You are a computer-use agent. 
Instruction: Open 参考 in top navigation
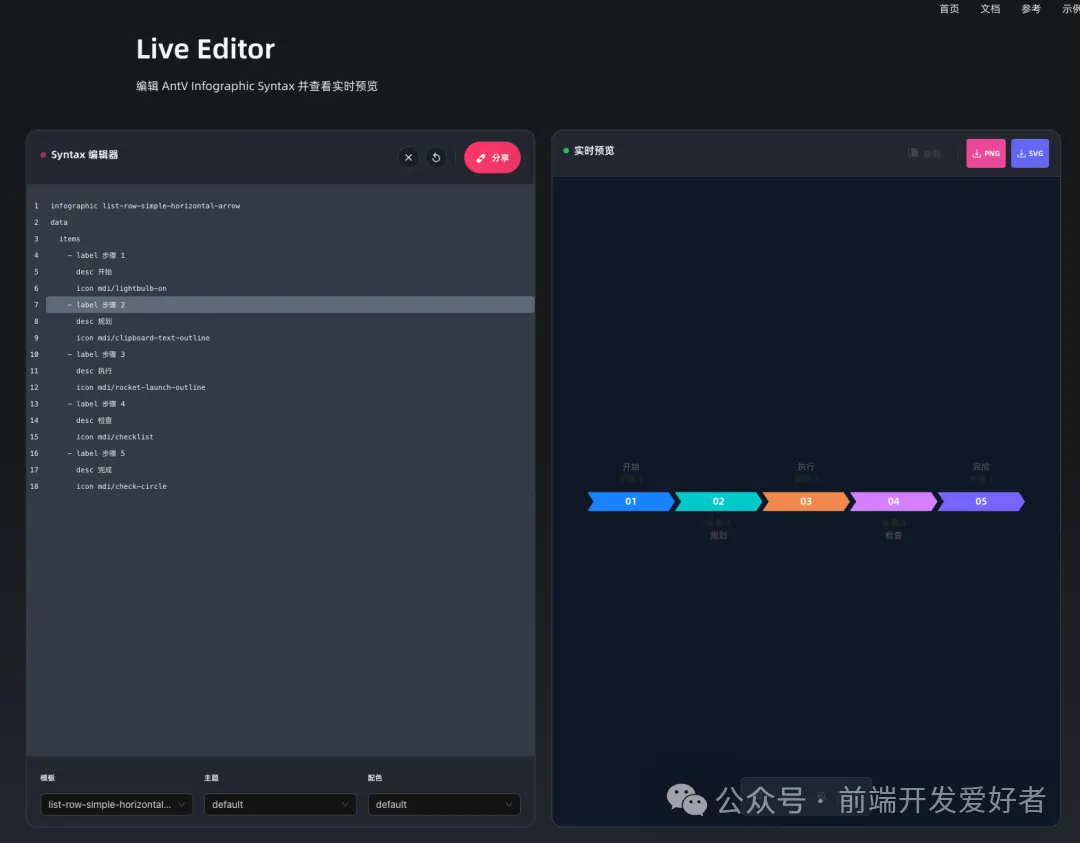coord(1031,9)
